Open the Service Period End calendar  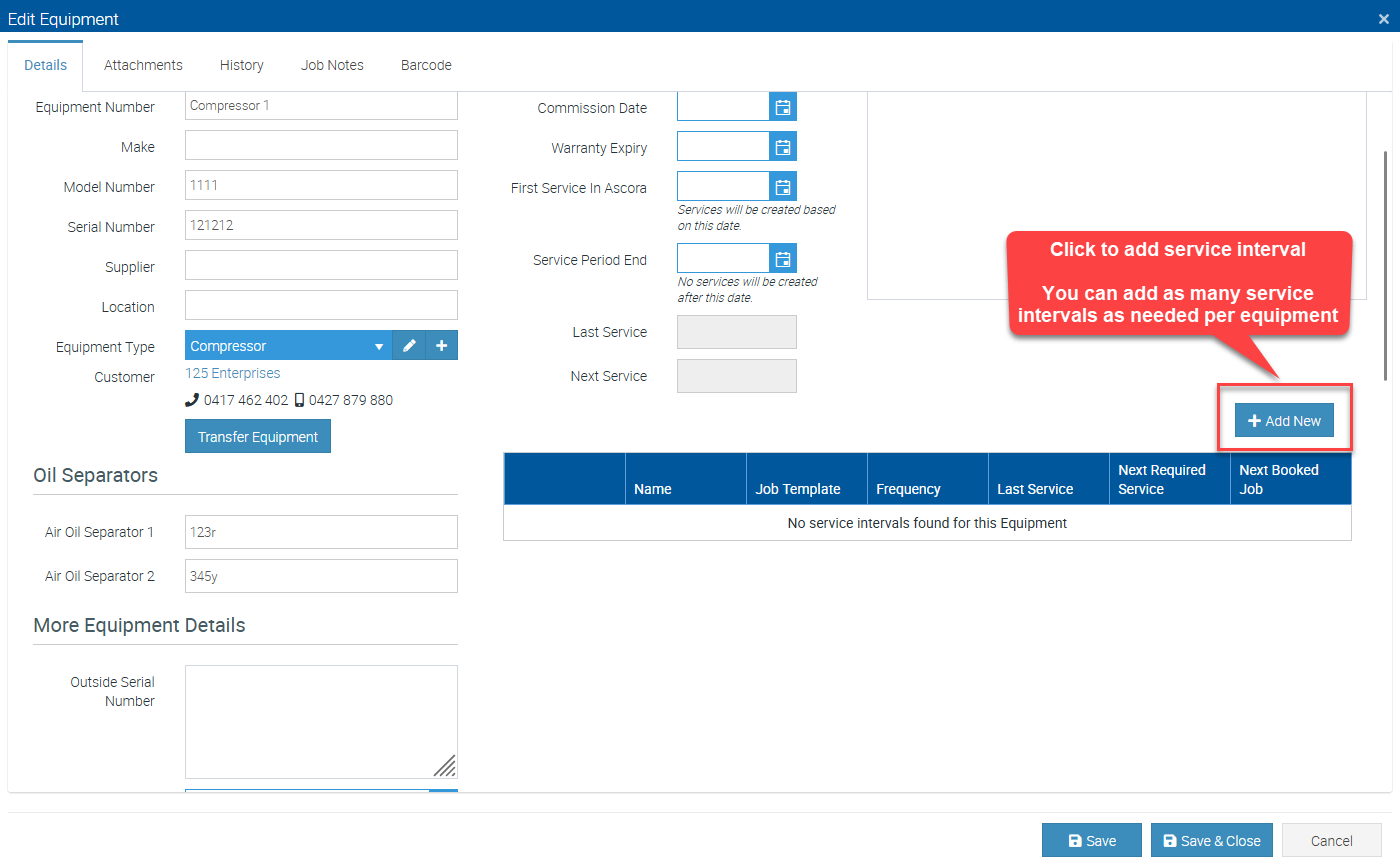tap(783, 259)
